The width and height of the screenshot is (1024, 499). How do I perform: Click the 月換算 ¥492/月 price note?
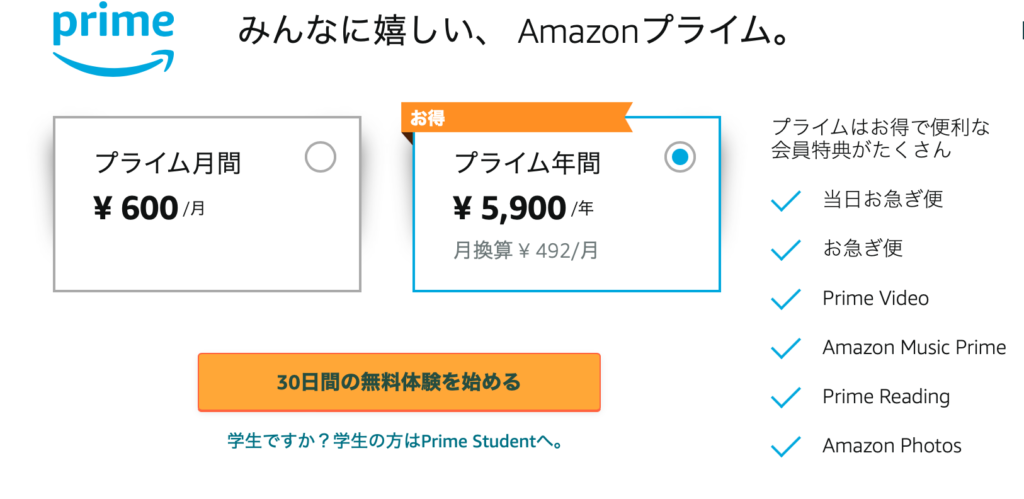(x=526, y=251)
